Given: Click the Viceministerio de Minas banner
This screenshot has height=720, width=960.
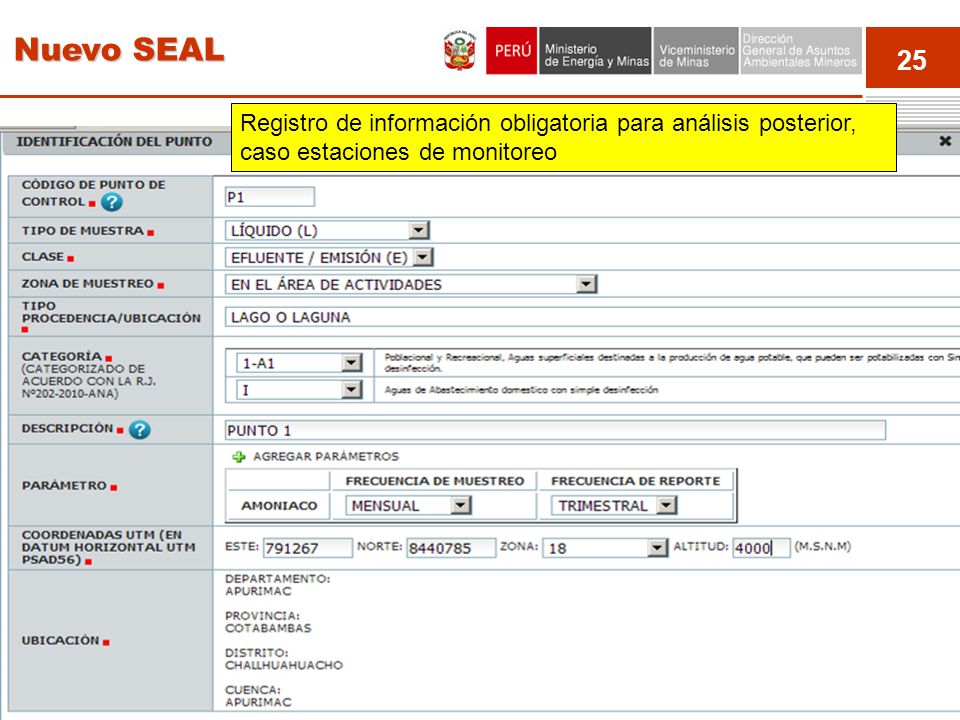Looking at the screenshot, I should [696, 51].
